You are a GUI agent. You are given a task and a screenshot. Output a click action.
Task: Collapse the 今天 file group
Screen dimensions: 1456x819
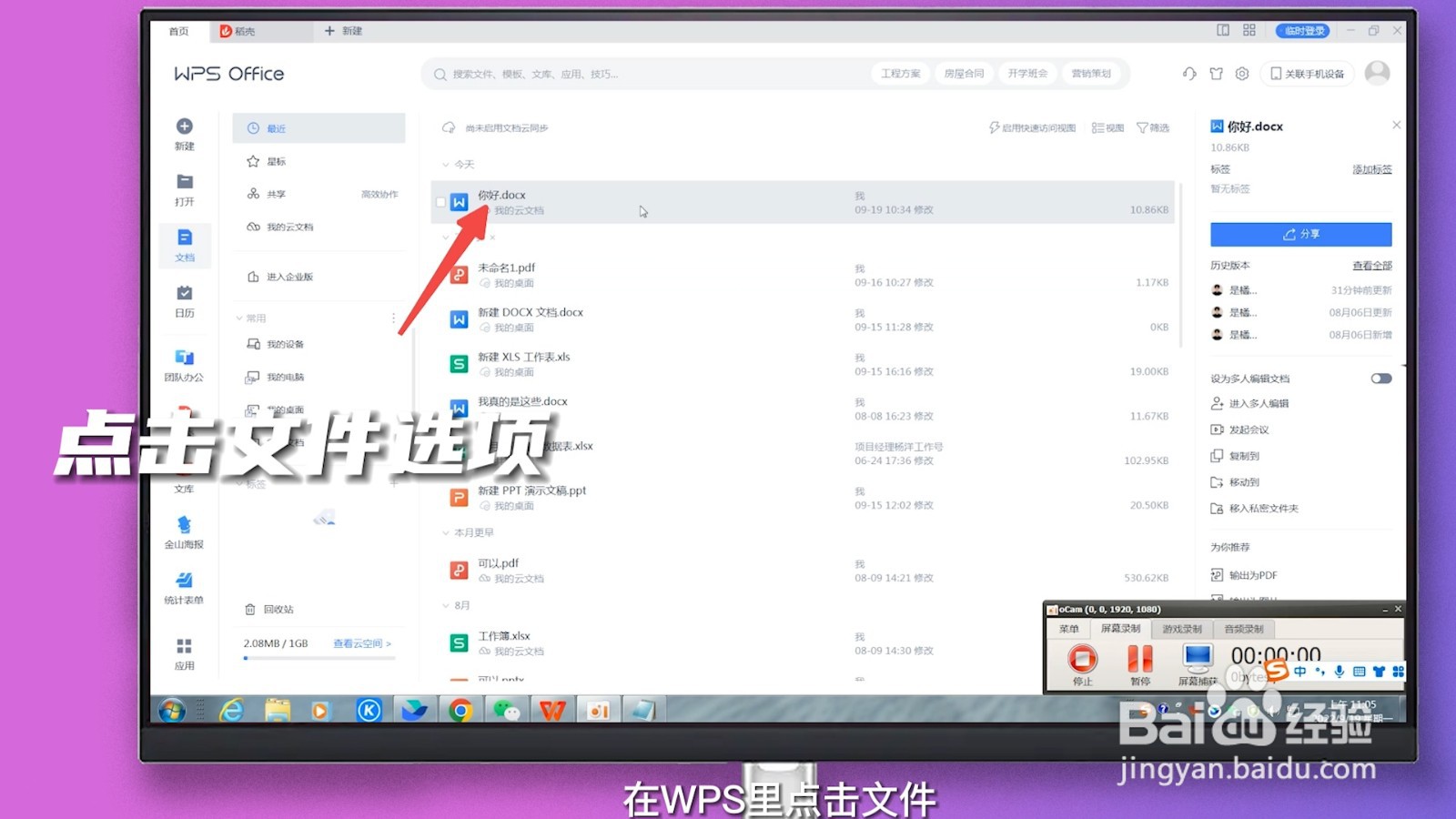coord(446,165)
